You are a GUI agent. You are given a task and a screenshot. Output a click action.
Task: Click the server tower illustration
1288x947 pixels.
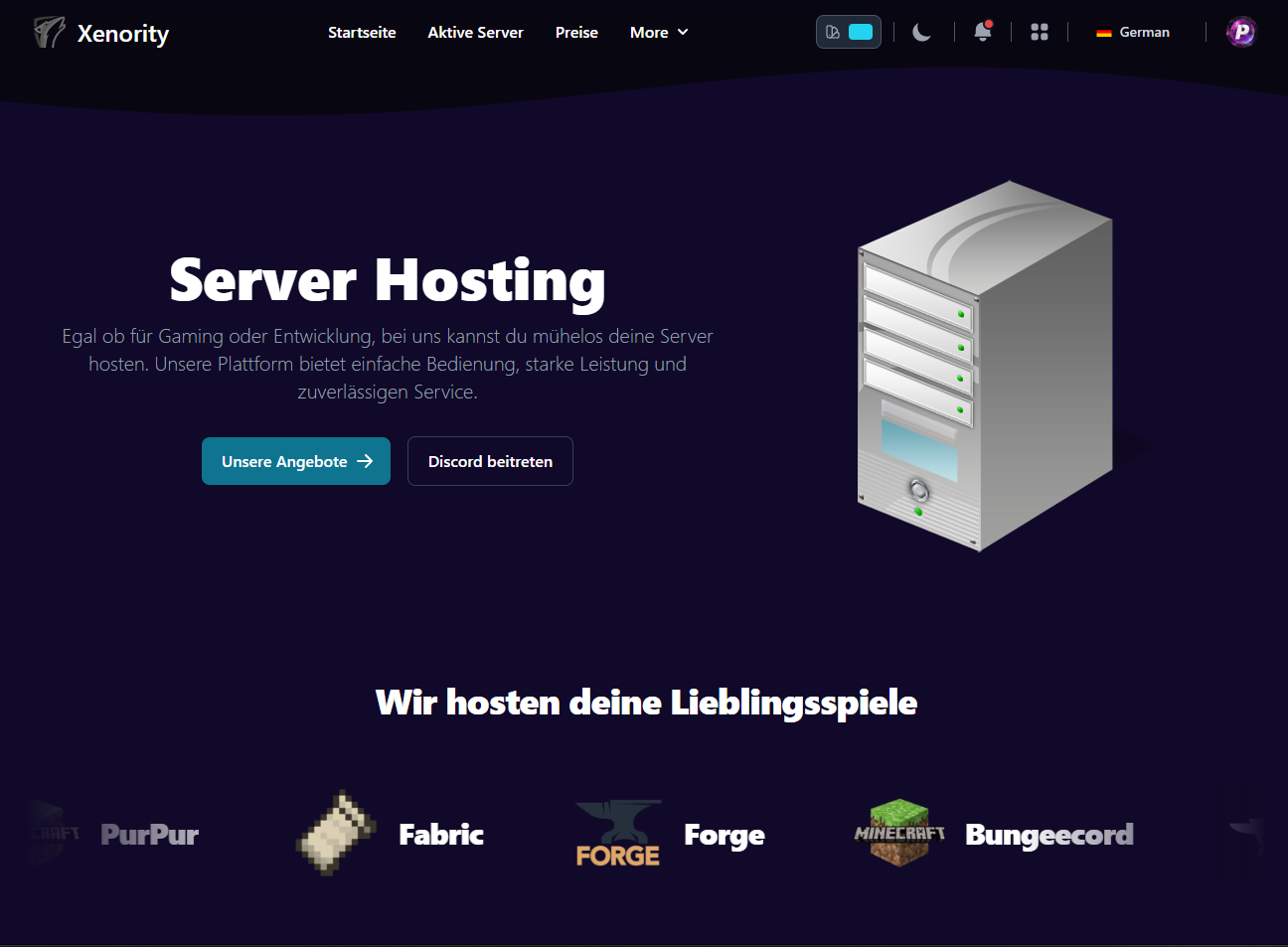point(984,366)
